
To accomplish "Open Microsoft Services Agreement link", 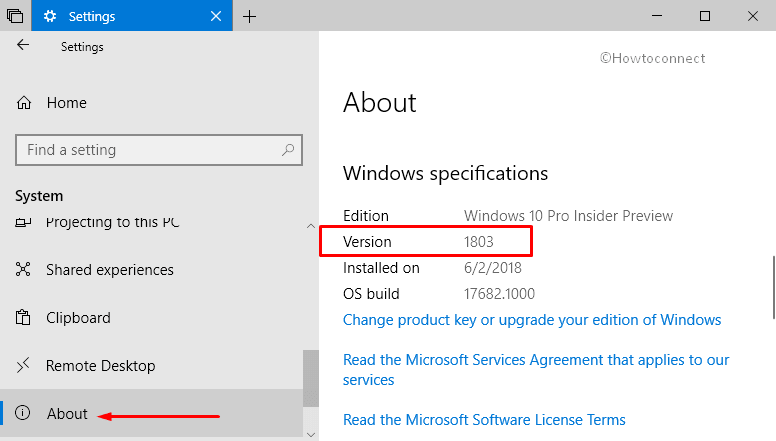I will coord(536,370).
